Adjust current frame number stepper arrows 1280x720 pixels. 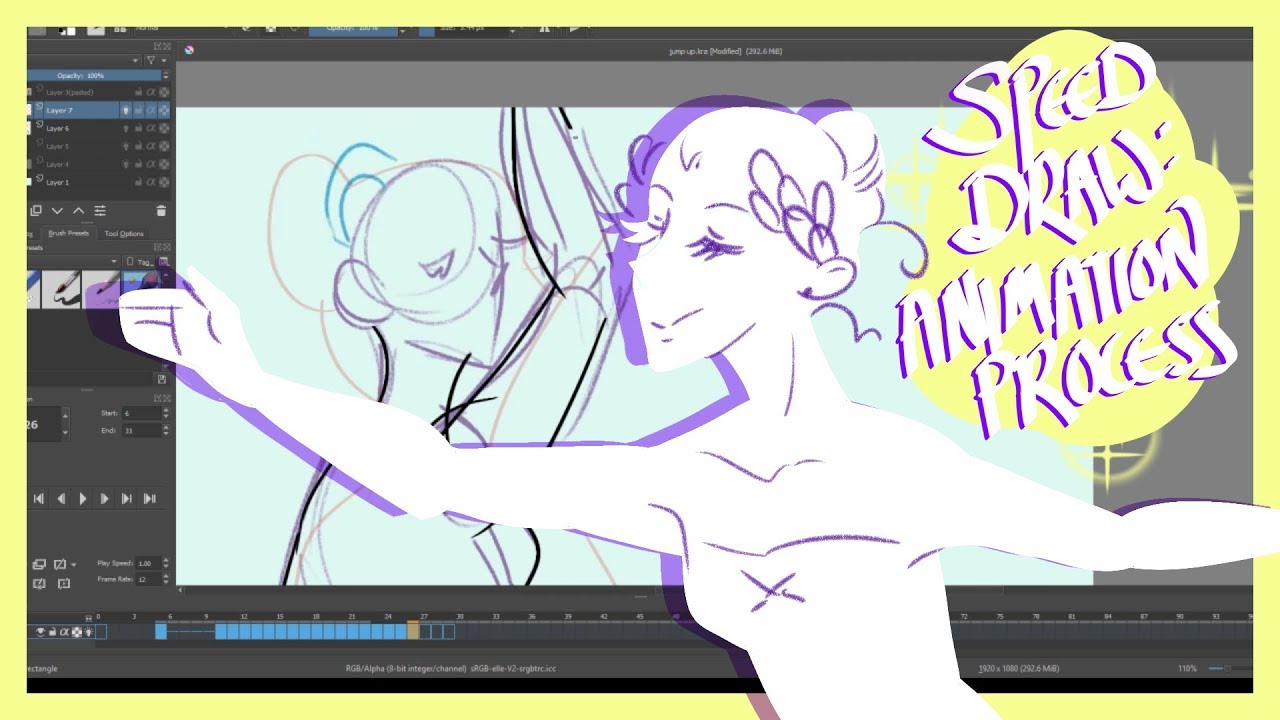pos(66,424)
